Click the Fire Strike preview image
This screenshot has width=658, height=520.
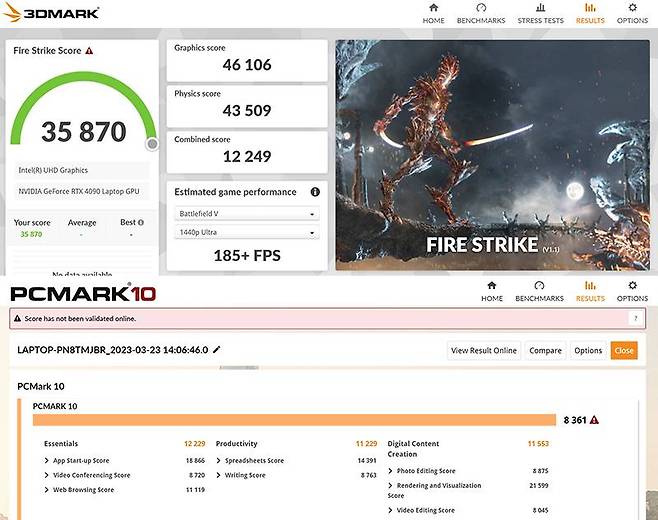(493, 155)
